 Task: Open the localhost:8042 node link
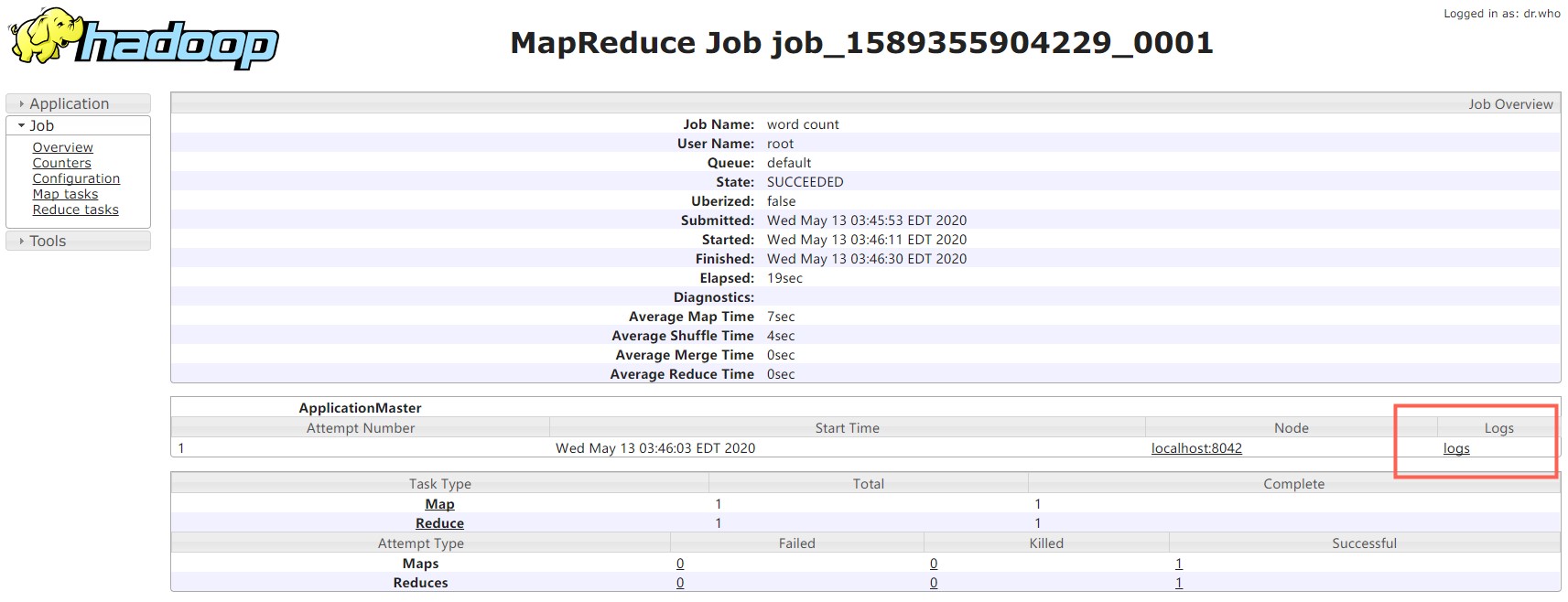click(x=1196, y=448)
